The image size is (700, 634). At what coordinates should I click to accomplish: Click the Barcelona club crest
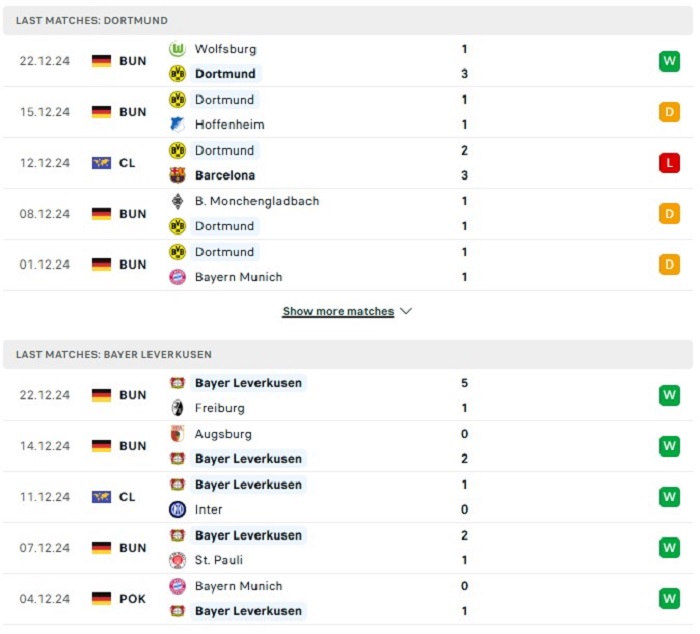point(177,175)
